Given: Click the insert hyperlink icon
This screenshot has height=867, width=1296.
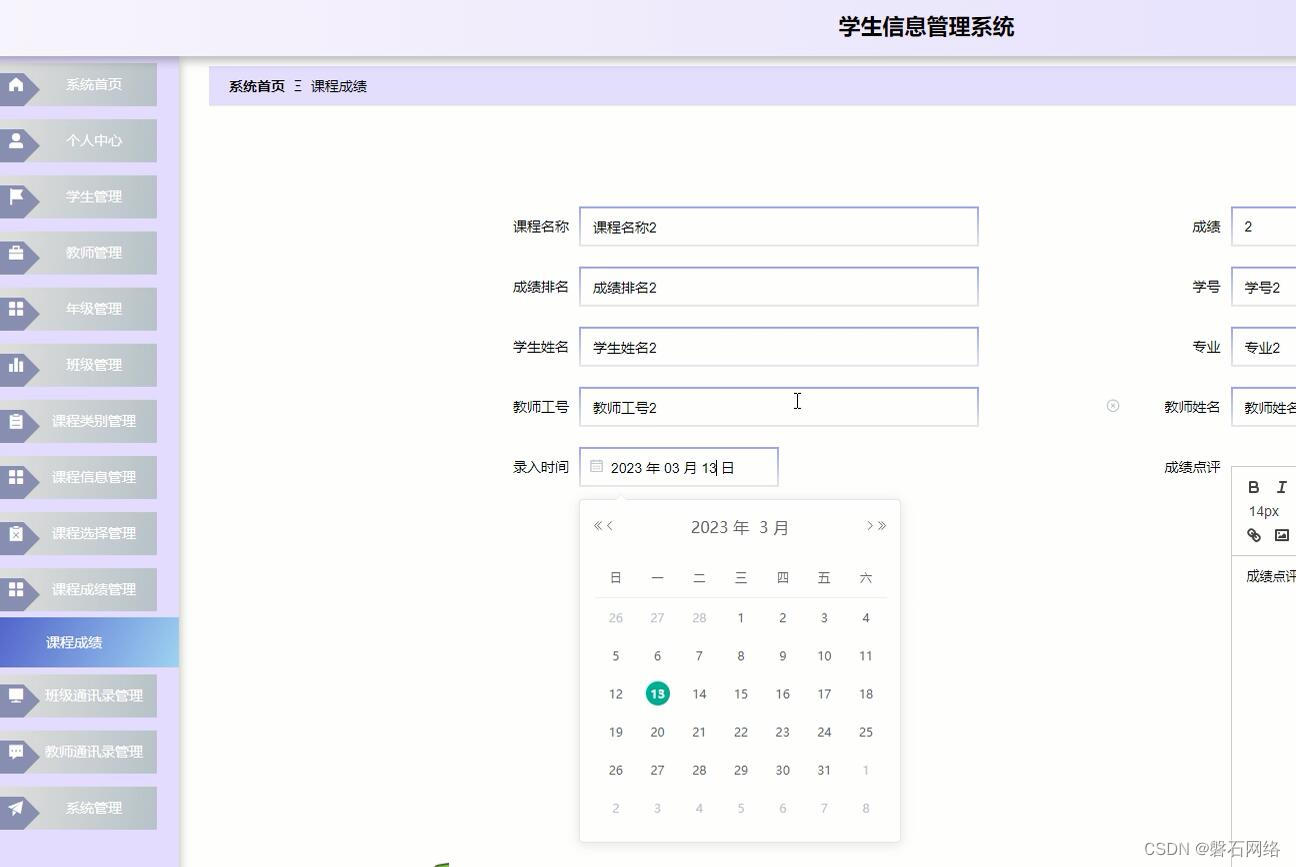Looking at the screenshot, I should (x=1254, y=535).
